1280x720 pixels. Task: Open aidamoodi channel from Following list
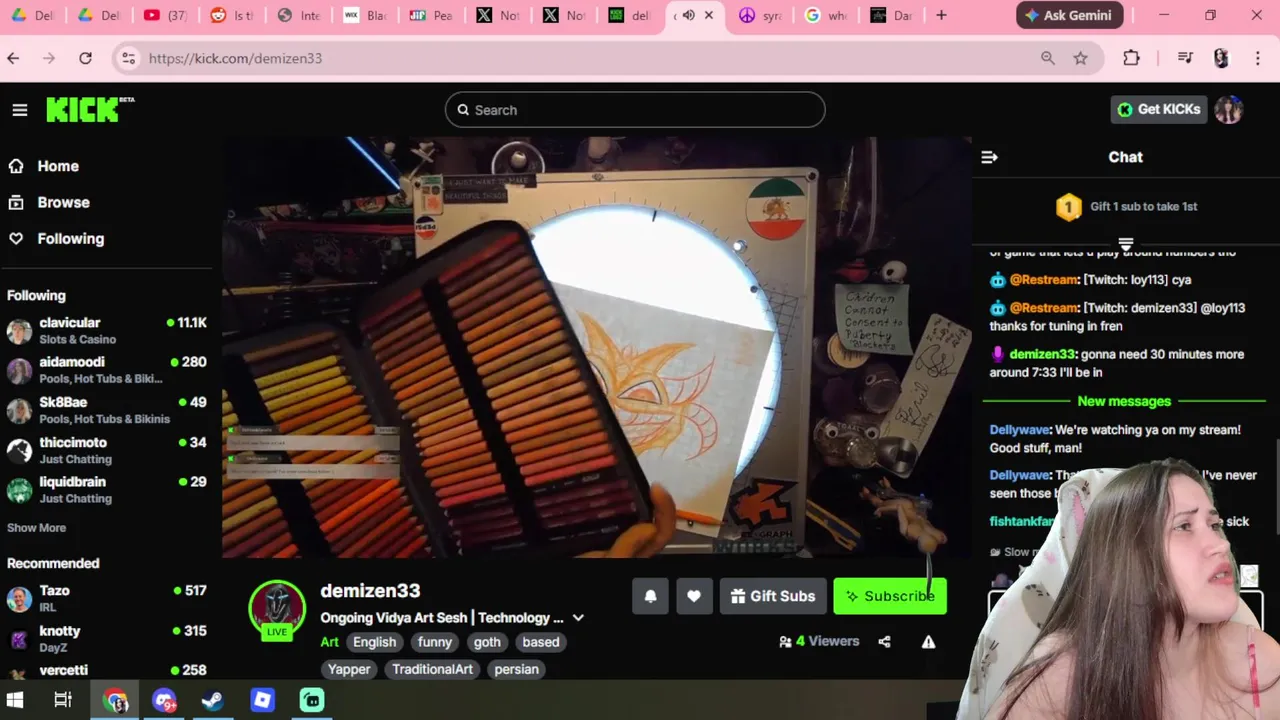point(106,370)
